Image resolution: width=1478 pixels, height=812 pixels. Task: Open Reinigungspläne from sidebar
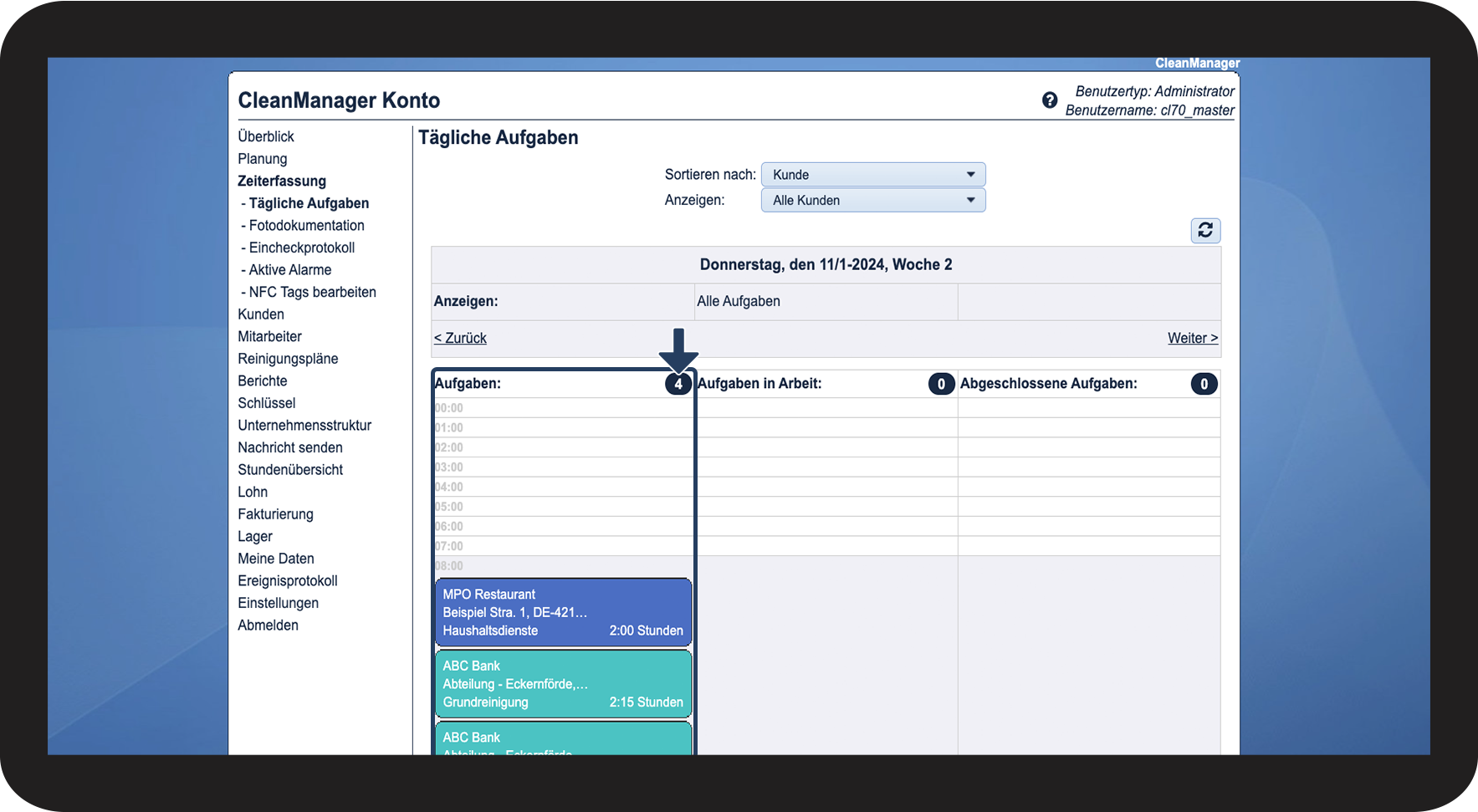[x=288, y=359]
